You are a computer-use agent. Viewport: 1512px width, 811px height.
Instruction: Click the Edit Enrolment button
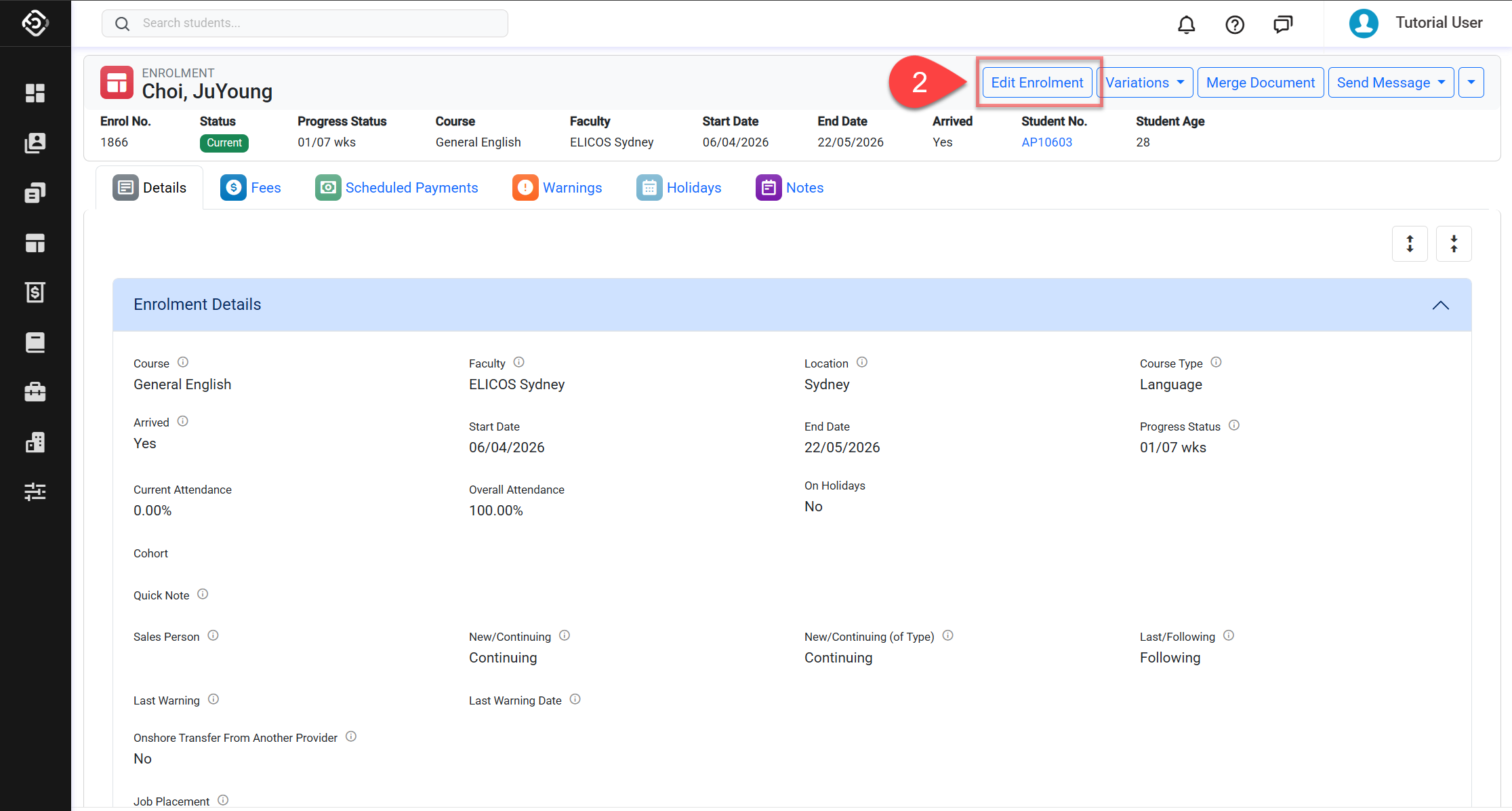(1037, 83)
